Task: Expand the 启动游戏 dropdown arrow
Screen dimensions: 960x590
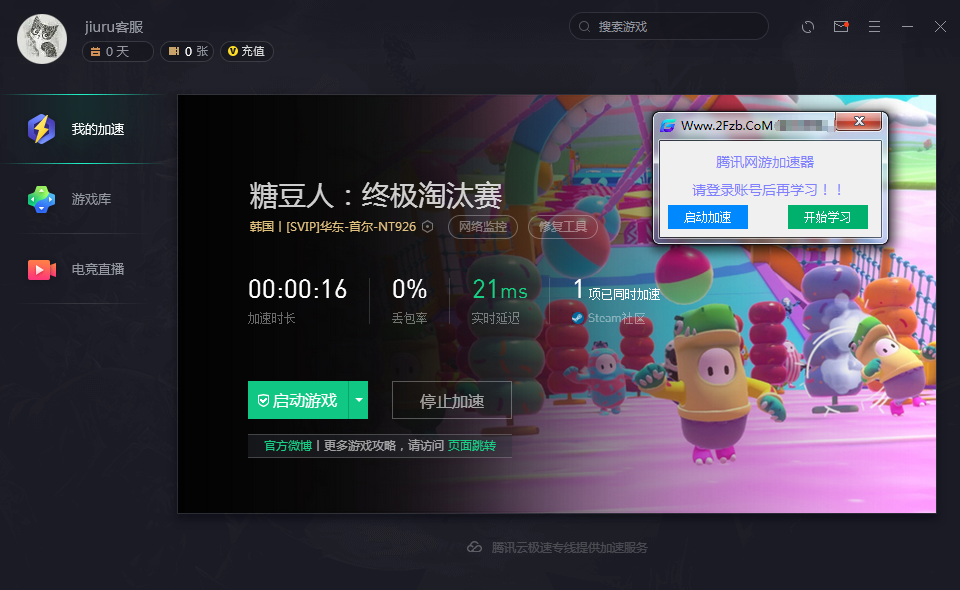Action: coord(359,400)
